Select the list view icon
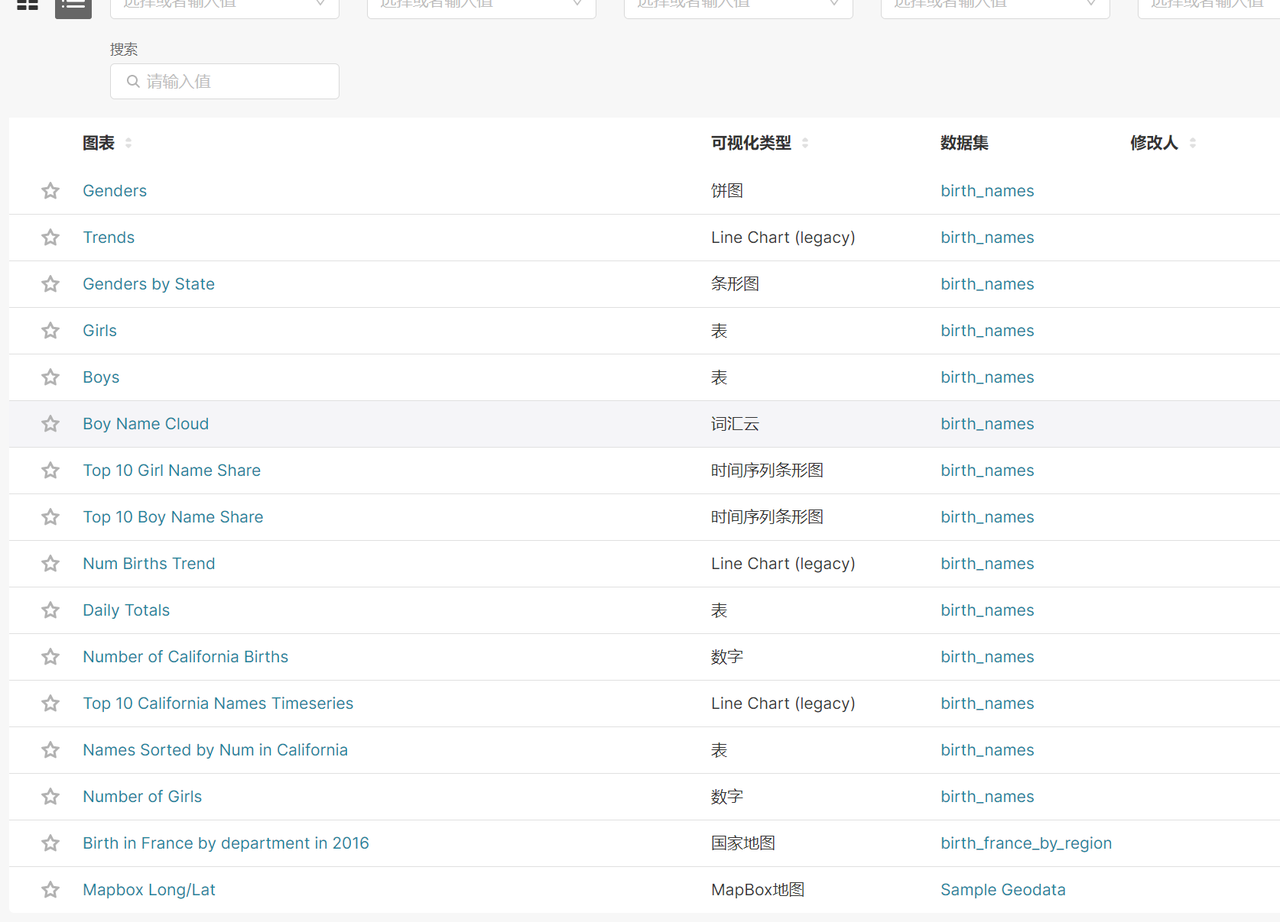This screenshot has width=1280, height=922. pyautogui.click(x=72, y=6)
